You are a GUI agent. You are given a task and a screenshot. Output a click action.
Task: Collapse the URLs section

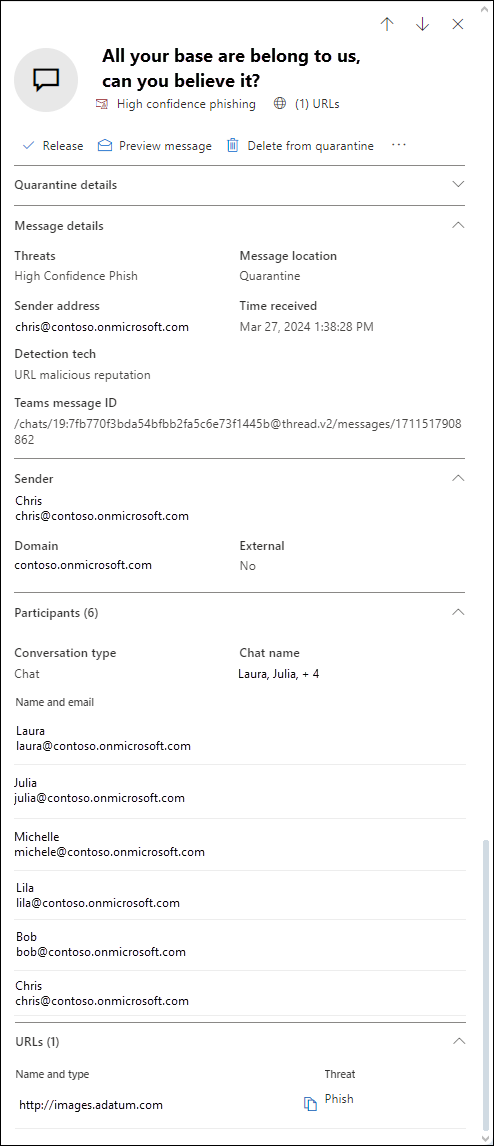[458, 1041]
